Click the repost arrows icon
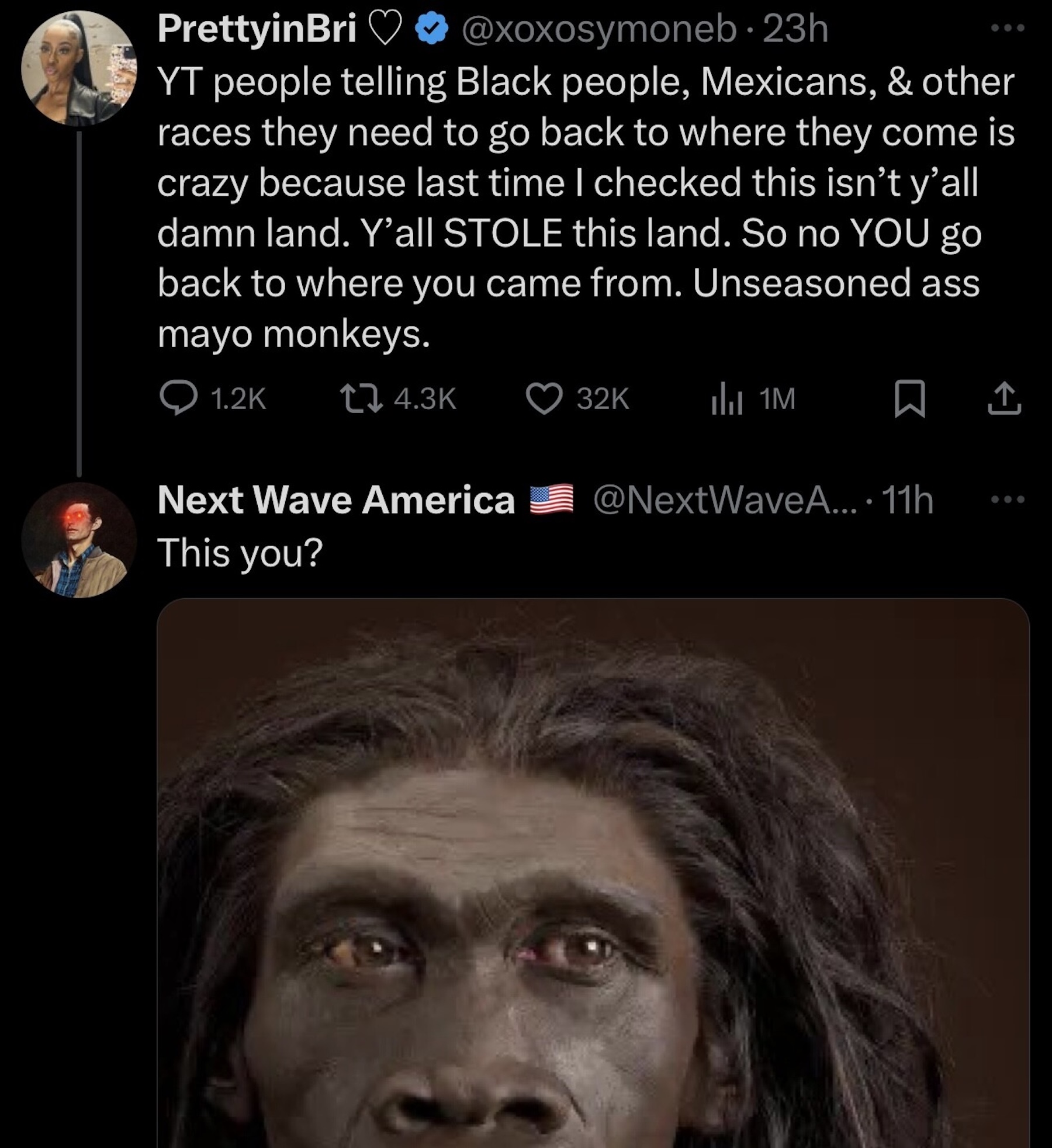Image resolution: width=1052 pixels, height=1148 pixels. [x=362, y=398]
